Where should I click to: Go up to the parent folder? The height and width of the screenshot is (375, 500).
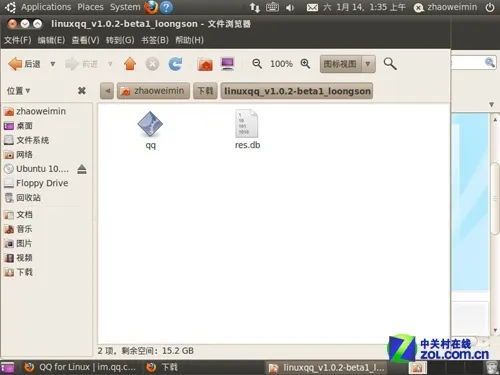click(130, 64)
